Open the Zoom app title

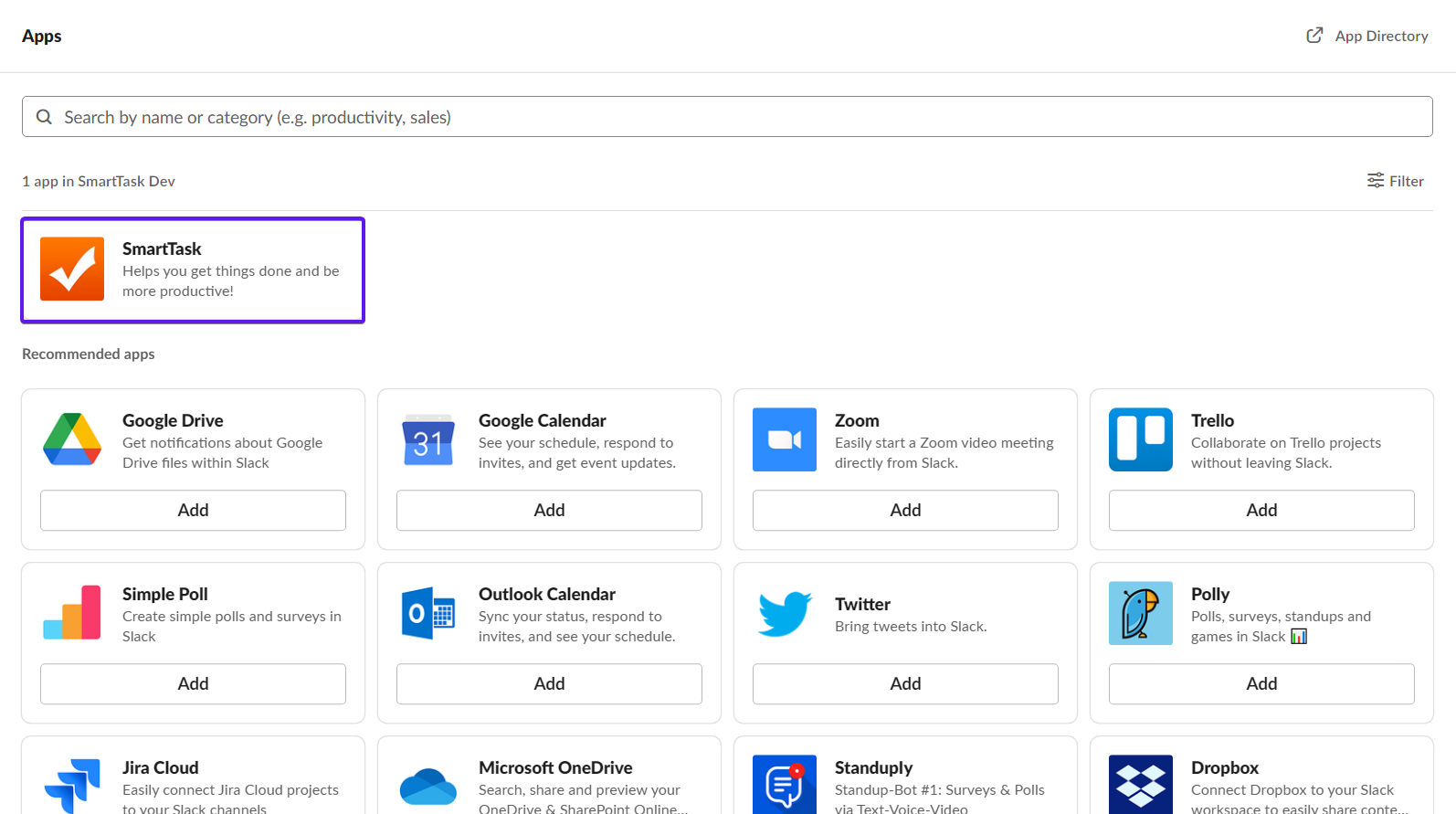[x=857, y=420]
